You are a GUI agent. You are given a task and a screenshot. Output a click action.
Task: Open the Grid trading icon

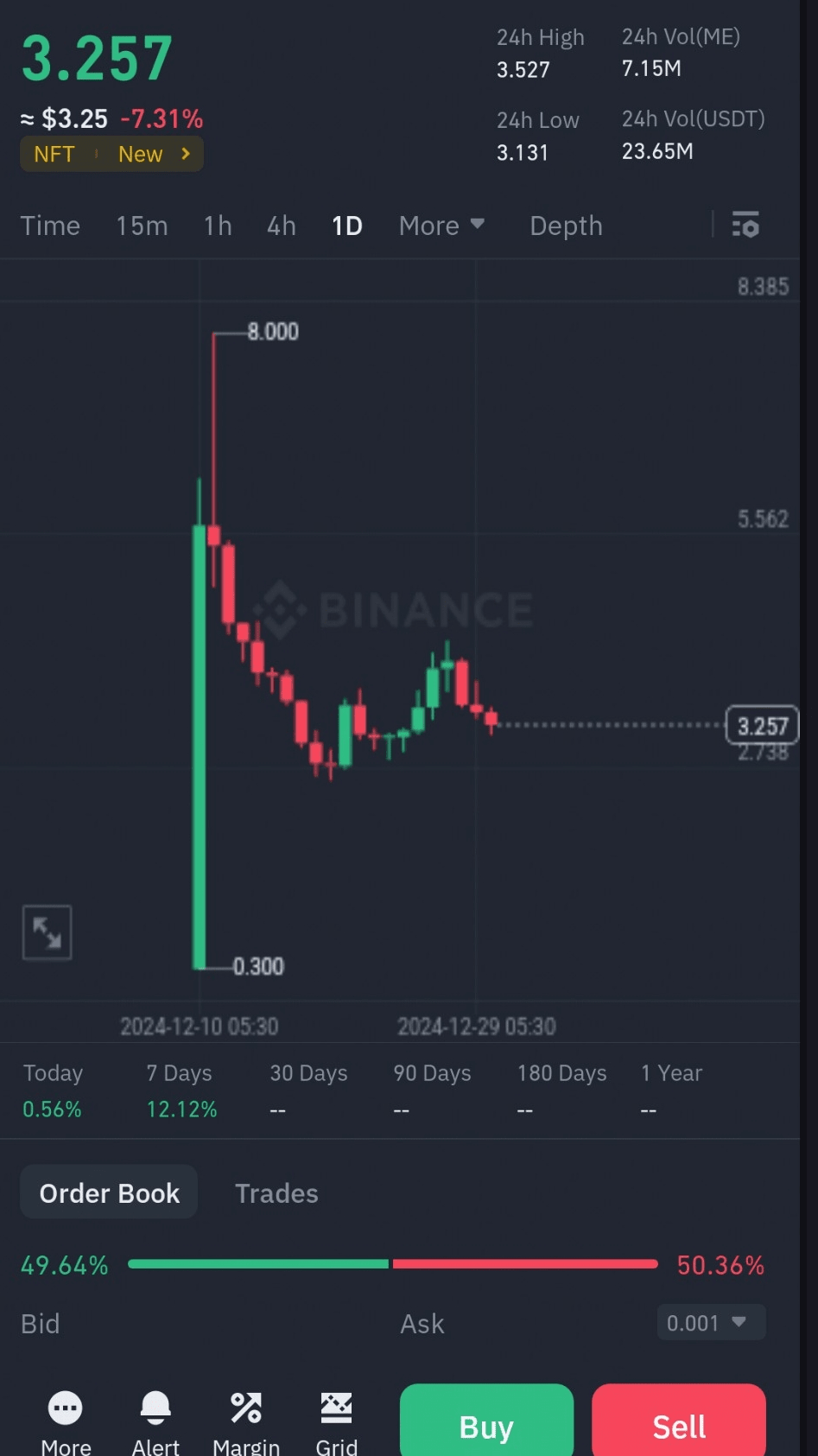click(336, 1408)
